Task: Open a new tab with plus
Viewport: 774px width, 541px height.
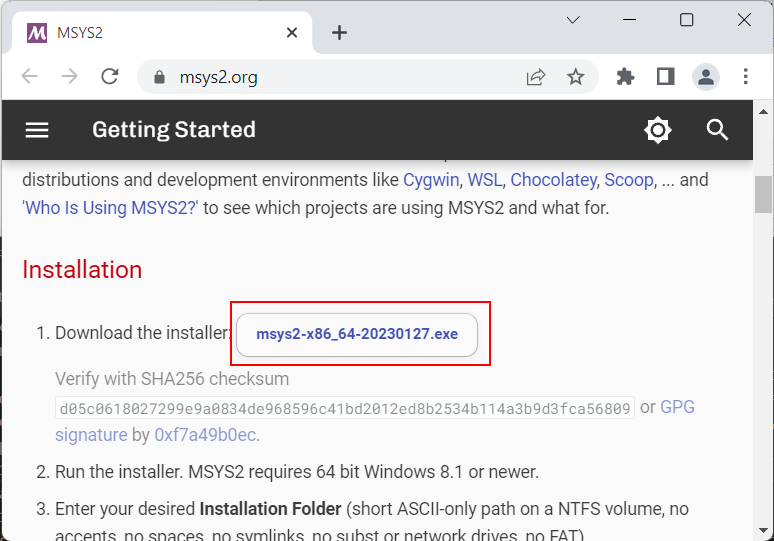Action: [x=339, y=33]
